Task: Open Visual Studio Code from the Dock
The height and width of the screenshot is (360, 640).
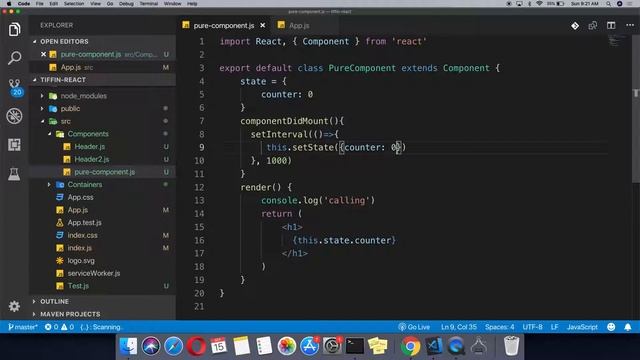Action: (x=433, y=346)
